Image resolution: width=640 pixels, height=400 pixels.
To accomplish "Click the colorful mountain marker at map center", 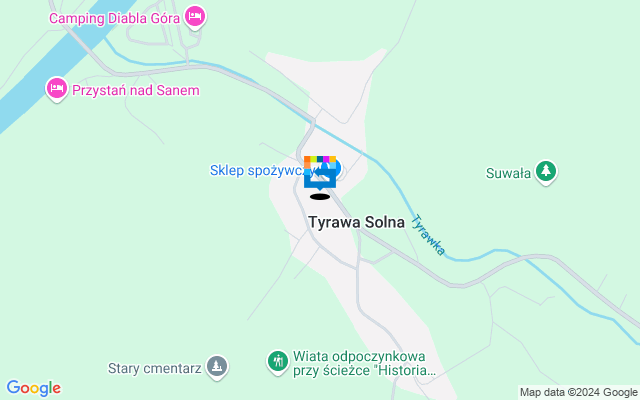I will [320, 172].
